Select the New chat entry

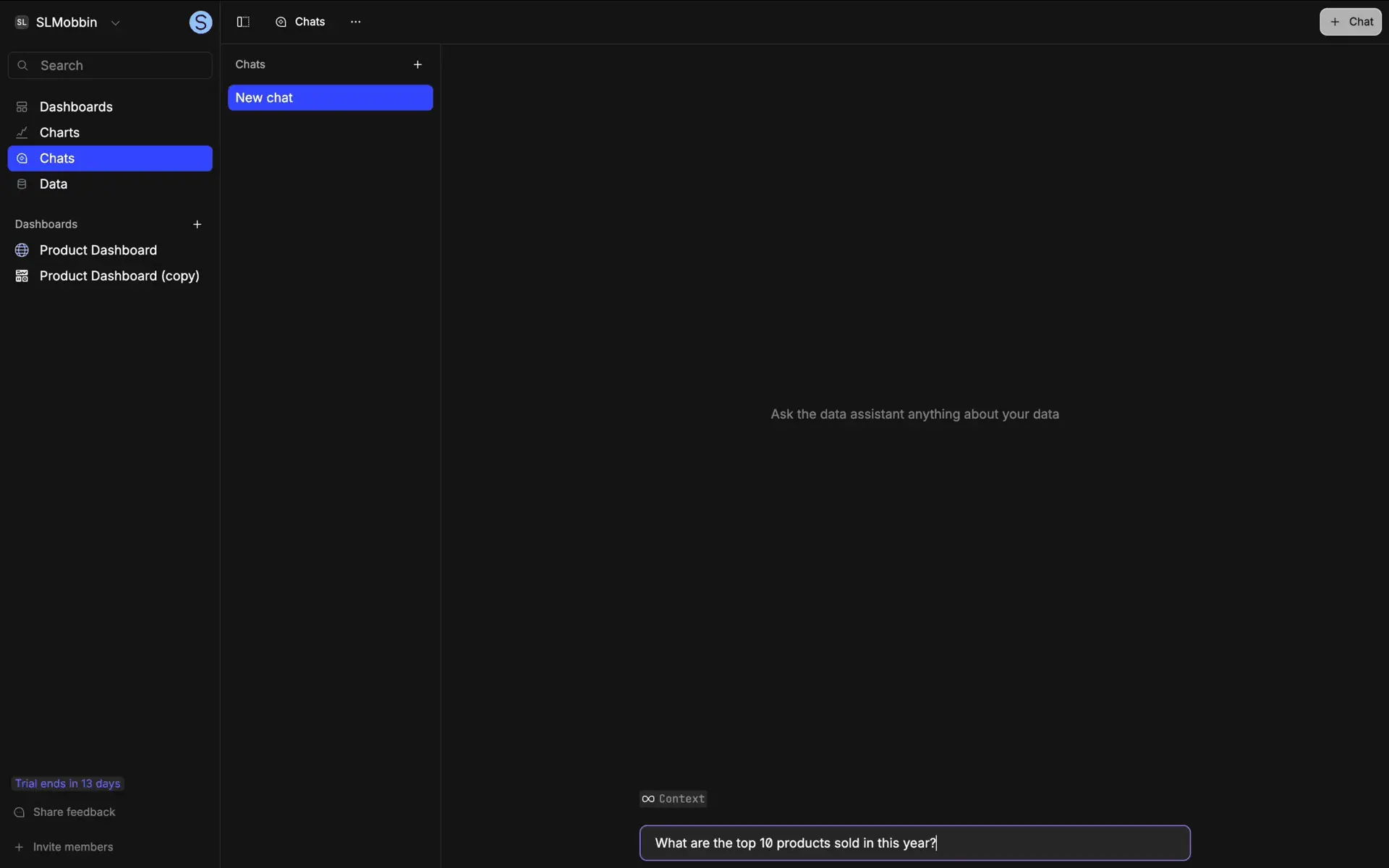point(330,98)
